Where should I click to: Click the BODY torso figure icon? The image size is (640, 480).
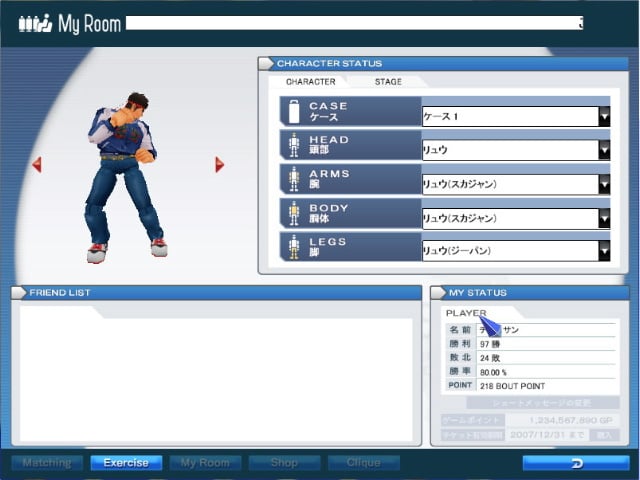click(x=294, y=213)
